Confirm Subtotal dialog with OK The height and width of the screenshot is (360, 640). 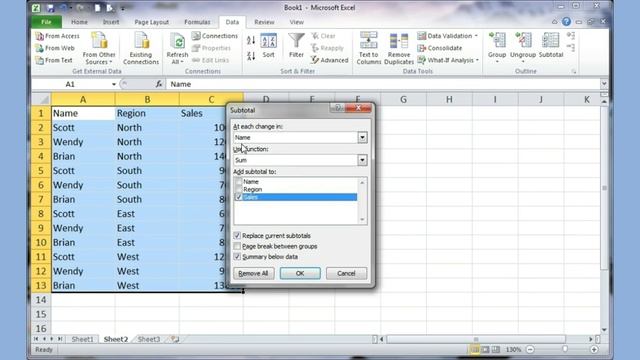tap(300, 273)
